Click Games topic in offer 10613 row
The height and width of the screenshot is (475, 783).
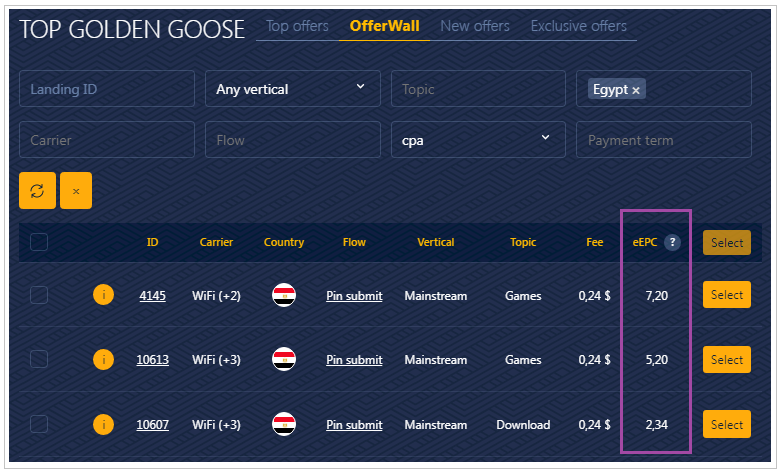[523, 360]
